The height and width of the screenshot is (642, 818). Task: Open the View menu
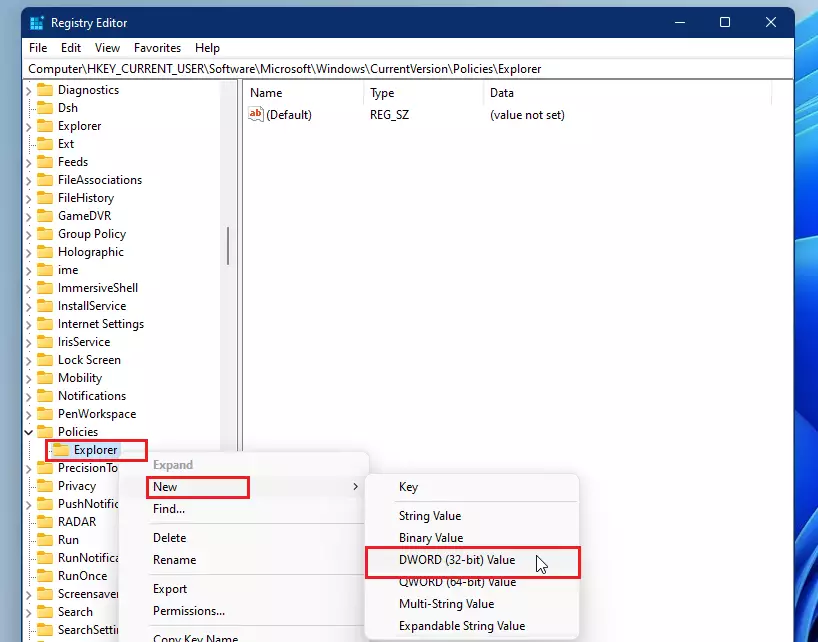coord(107,48)
